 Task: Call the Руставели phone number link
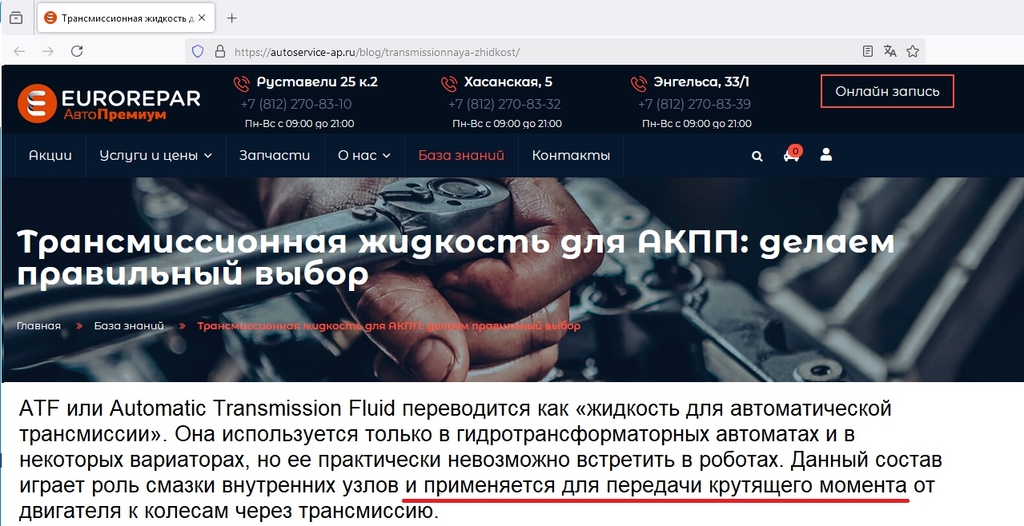point(296,104)
